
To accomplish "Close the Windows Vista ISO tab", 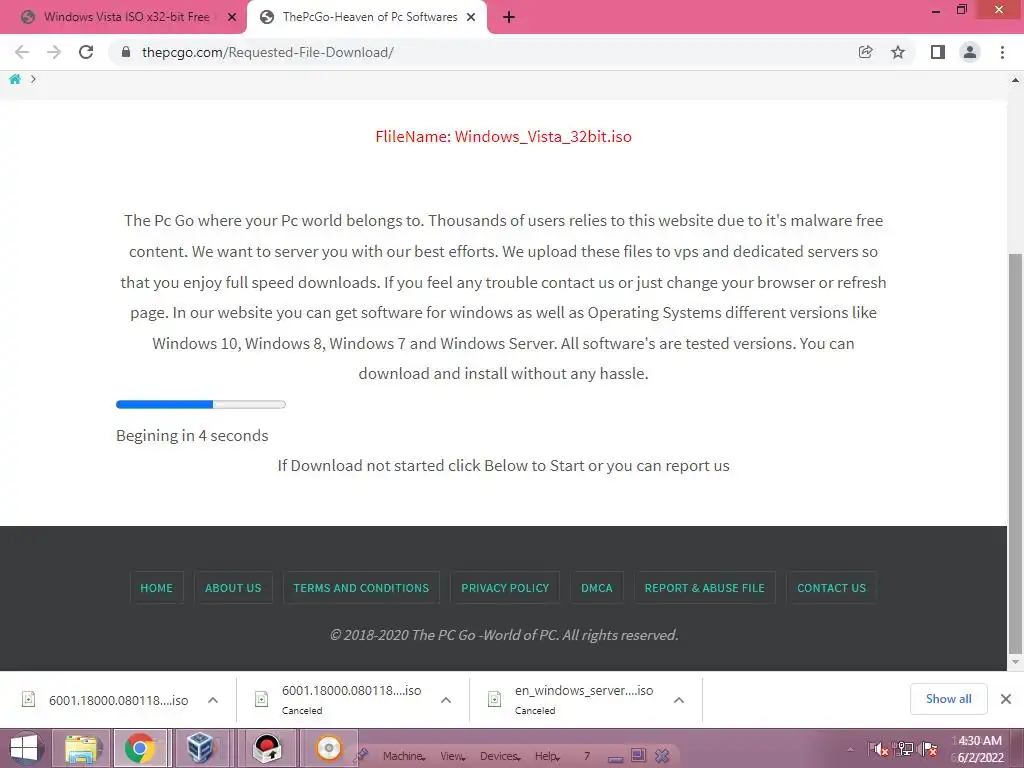I will click(x=232, y=18).
